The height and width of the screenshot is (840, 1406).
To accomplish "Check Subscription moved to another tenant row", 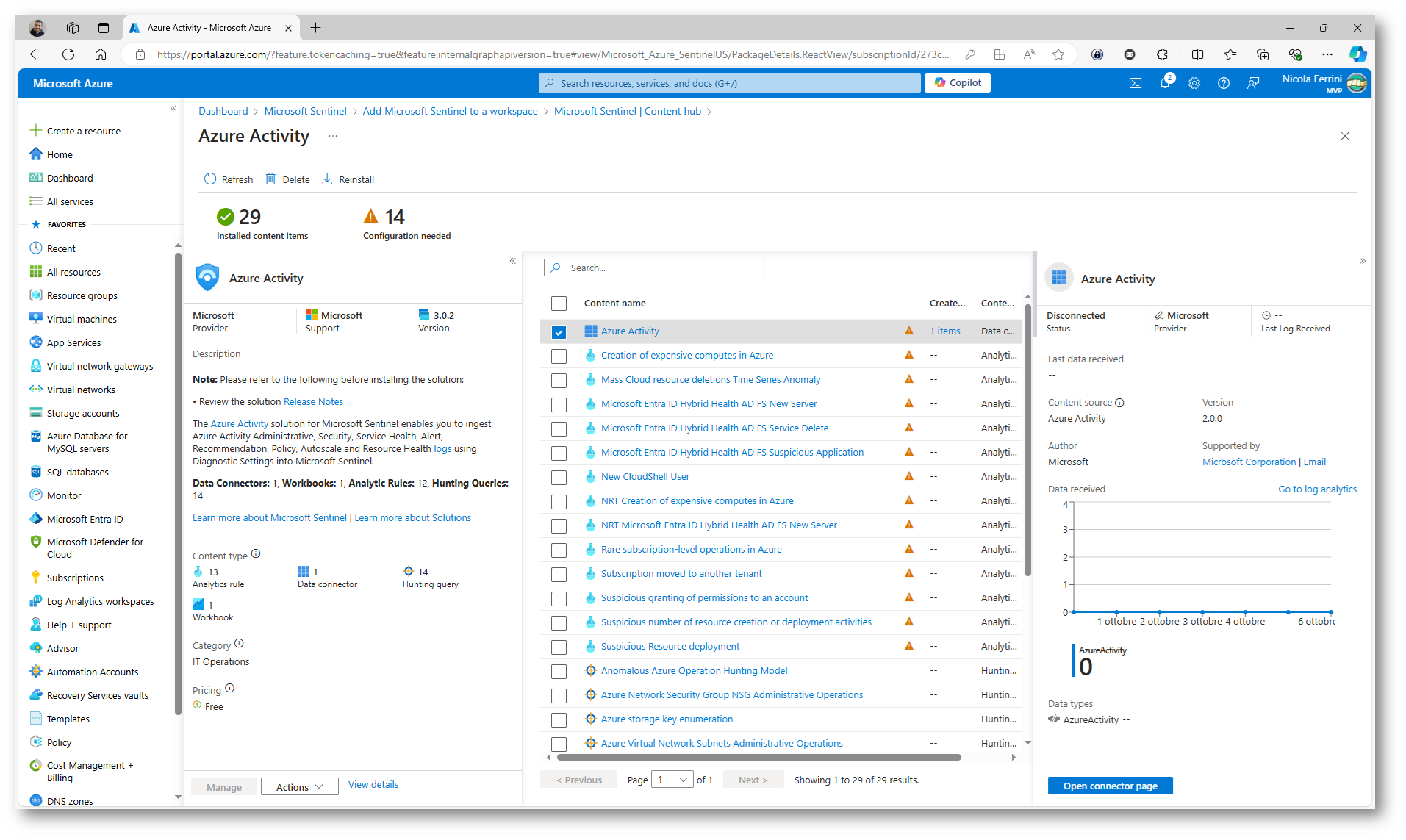I will [x=559, y=575].
